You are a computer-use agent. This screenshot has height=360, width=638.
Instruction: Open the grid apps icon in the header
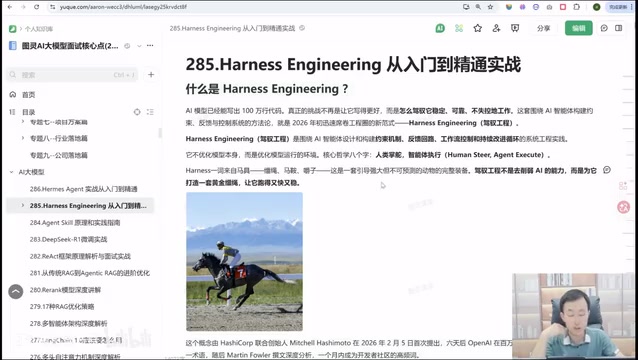(459, 28)
